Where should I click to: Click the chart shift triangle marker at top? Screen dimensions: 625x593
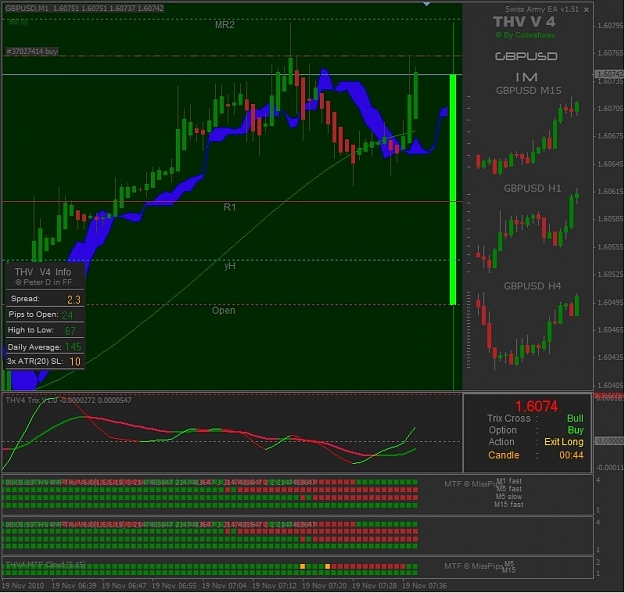[x=427, y=4]
